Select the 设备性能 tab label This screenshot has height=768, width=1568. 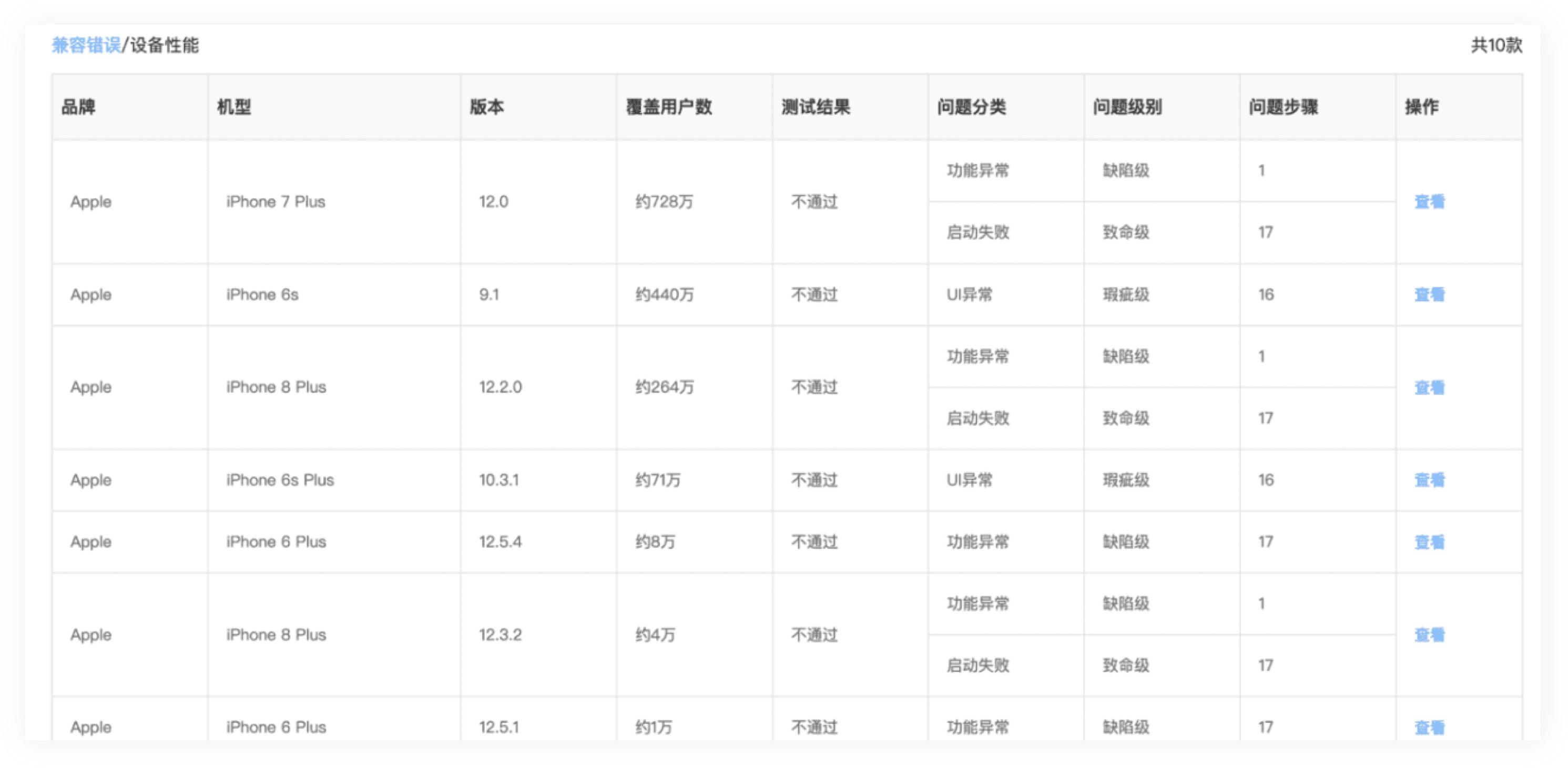pos(165,45)
